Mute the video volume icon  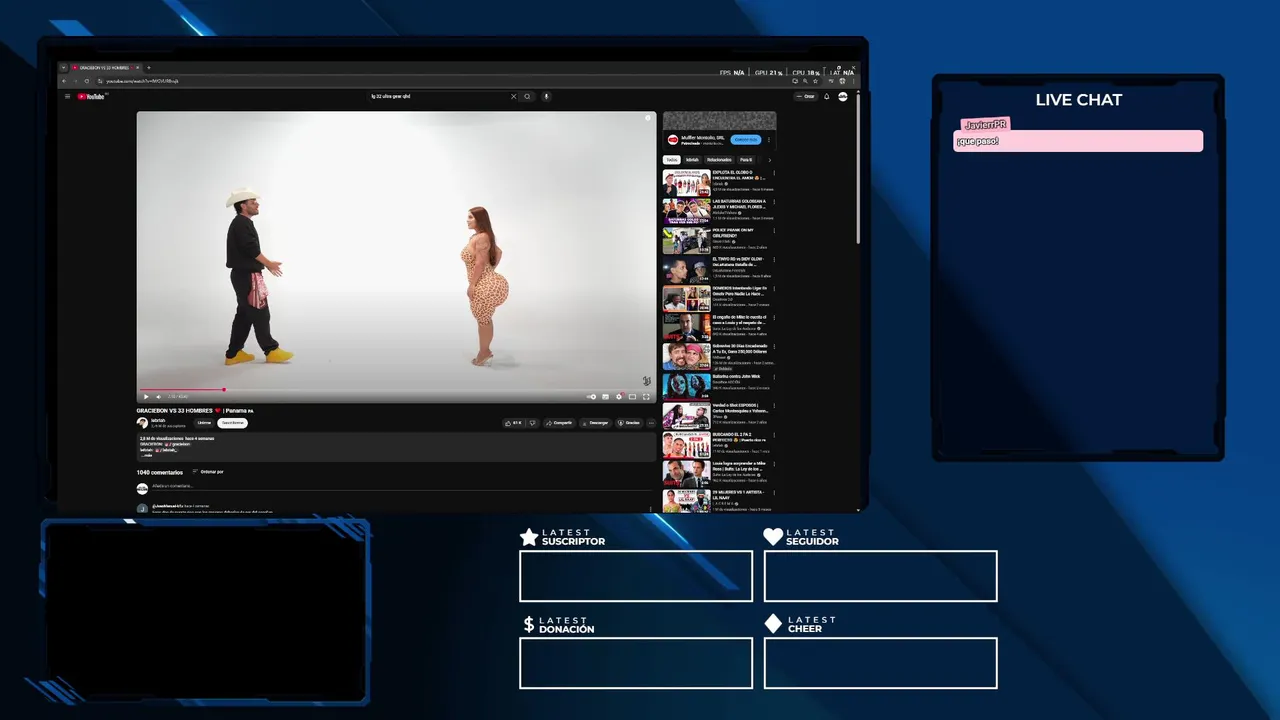[158, 396]
